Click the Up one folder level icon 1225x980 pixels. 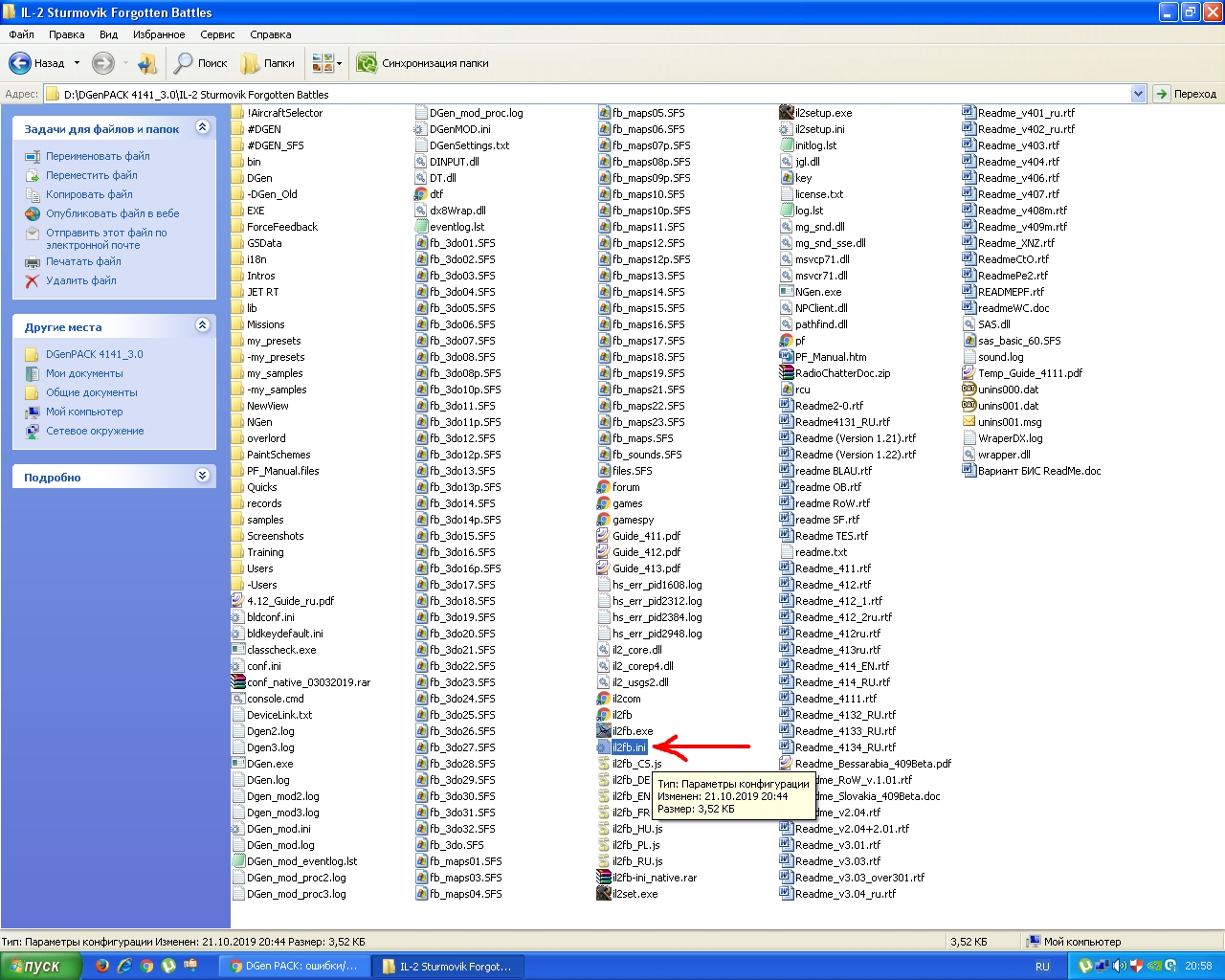pos(146,63)
